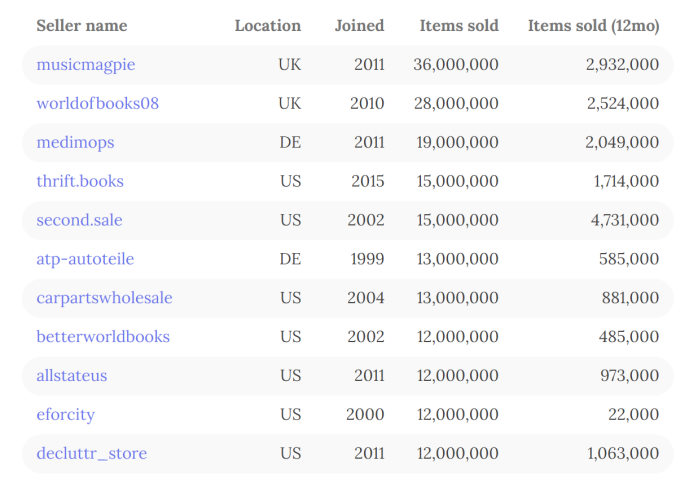Click the Items sold (12mo) column header
The image size is (698, 480).
tap(593, 25)
